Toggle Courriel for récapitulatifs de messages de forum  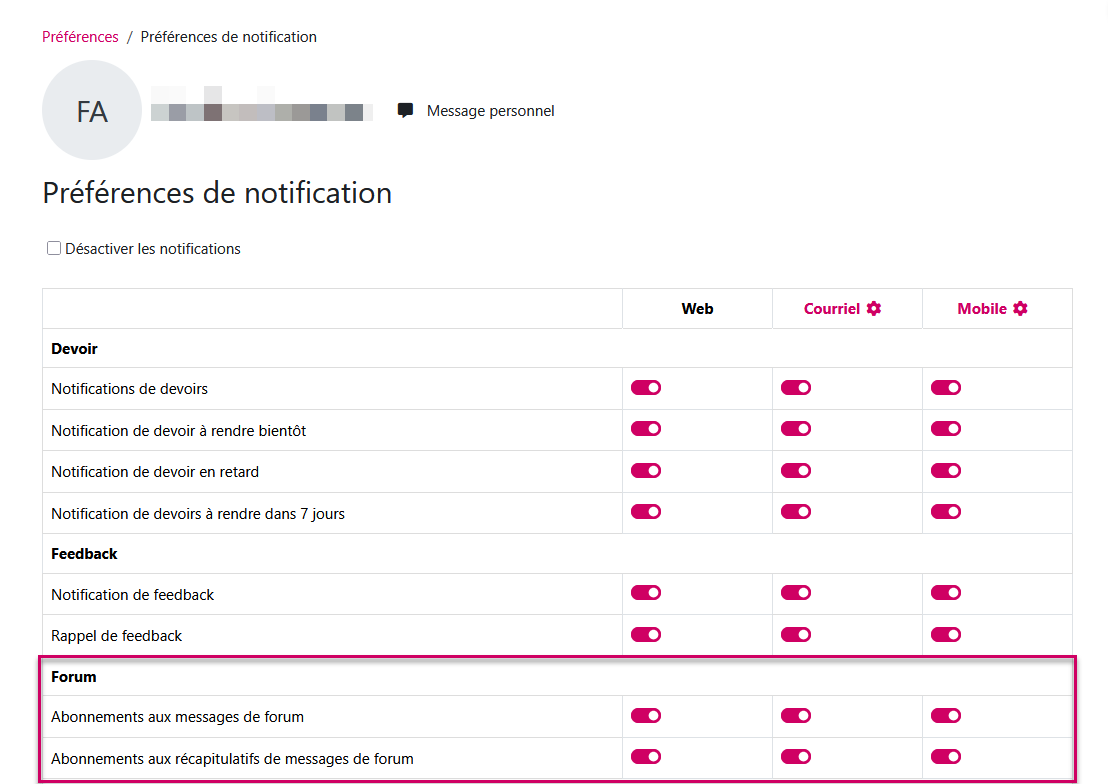[x=796, y=757]
